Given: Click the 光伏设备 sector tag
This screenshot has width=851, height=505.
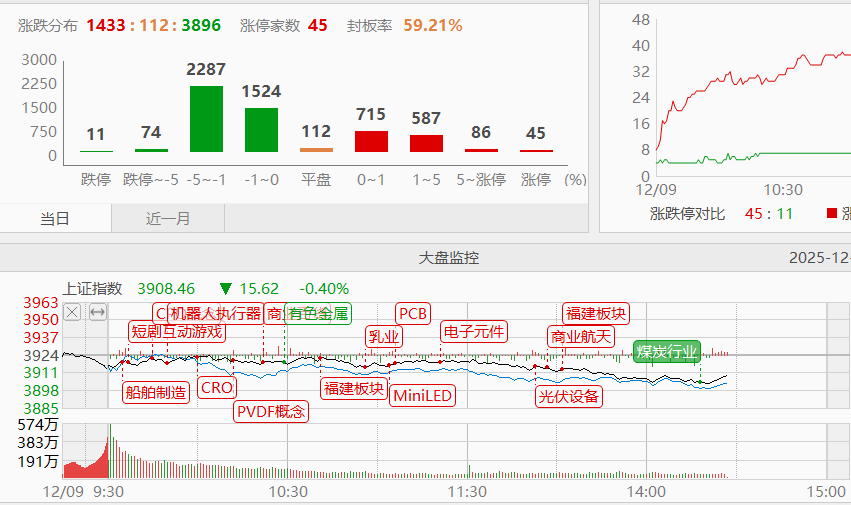Looking at the screenshot, I should (569, 395).
